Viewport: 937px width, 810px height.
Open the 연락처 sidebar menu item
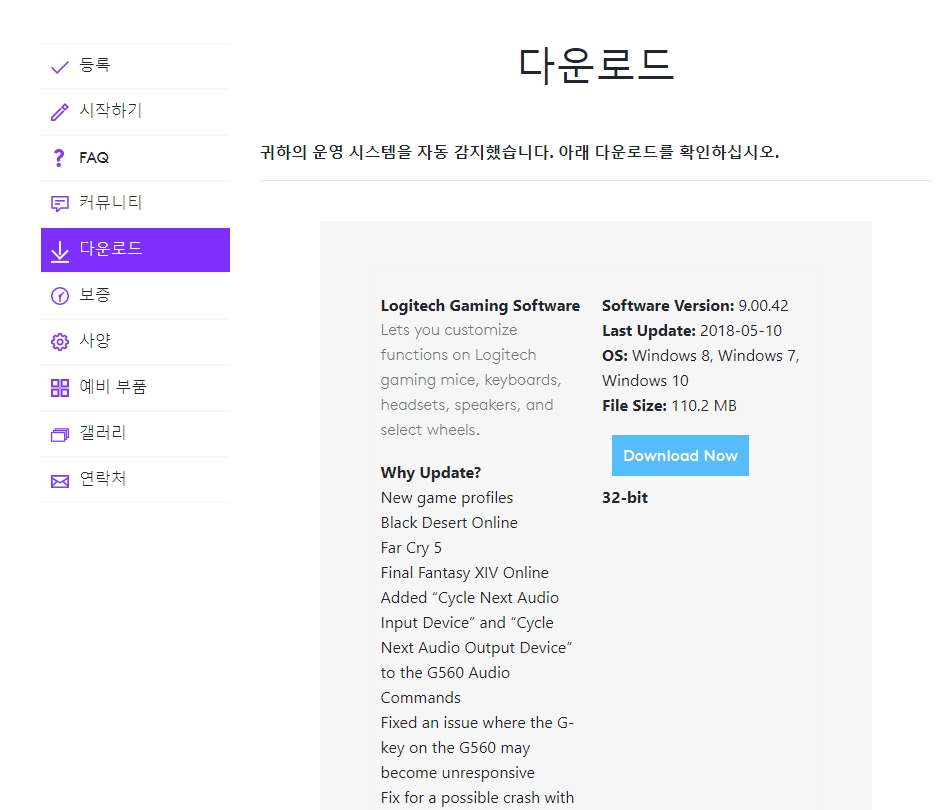tap(136, 480)
